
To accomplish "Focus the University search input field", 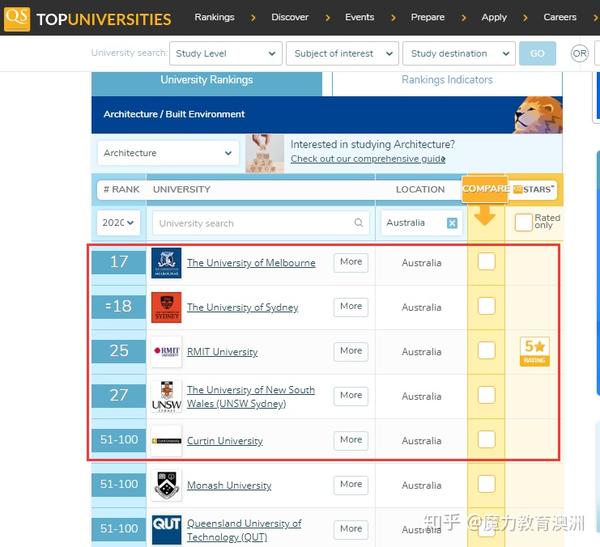I will (x=261, y=223).
